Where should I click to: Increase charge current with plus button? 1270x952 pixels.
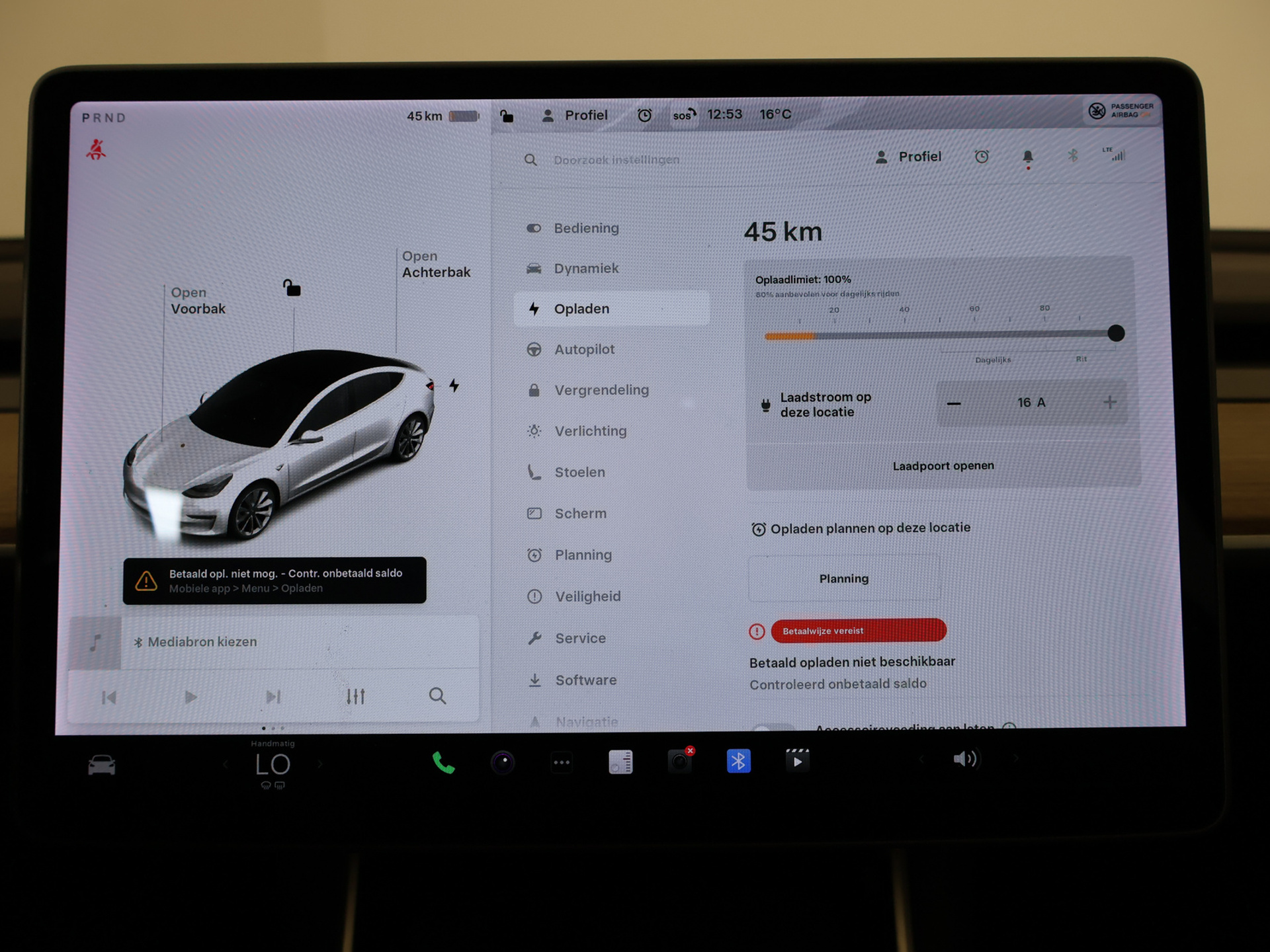1110,402
